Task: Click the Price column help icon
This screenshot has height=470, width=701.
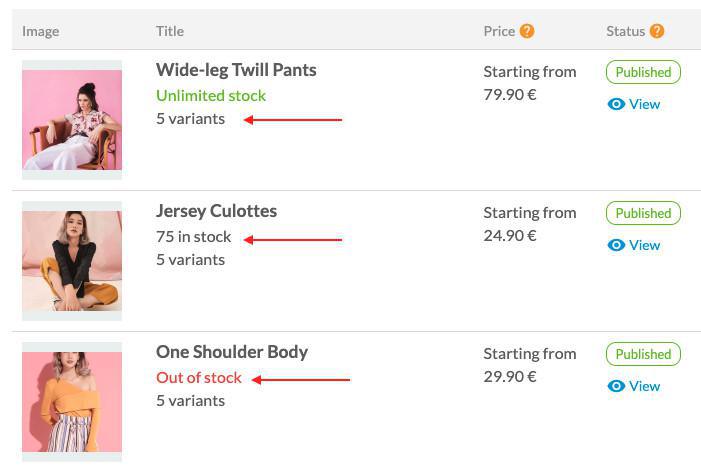Action: (x=527, y=31)
